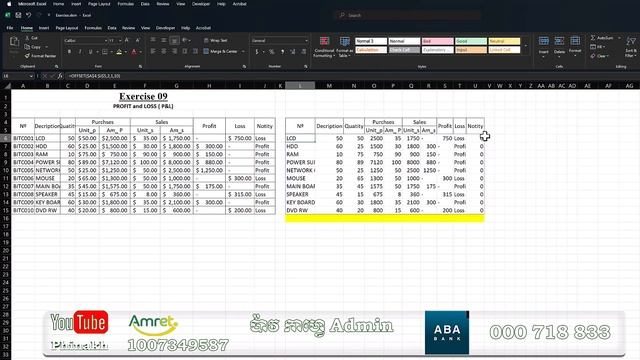The image size is (640, 360).
Task: Increase the font size
Action: 127,40
